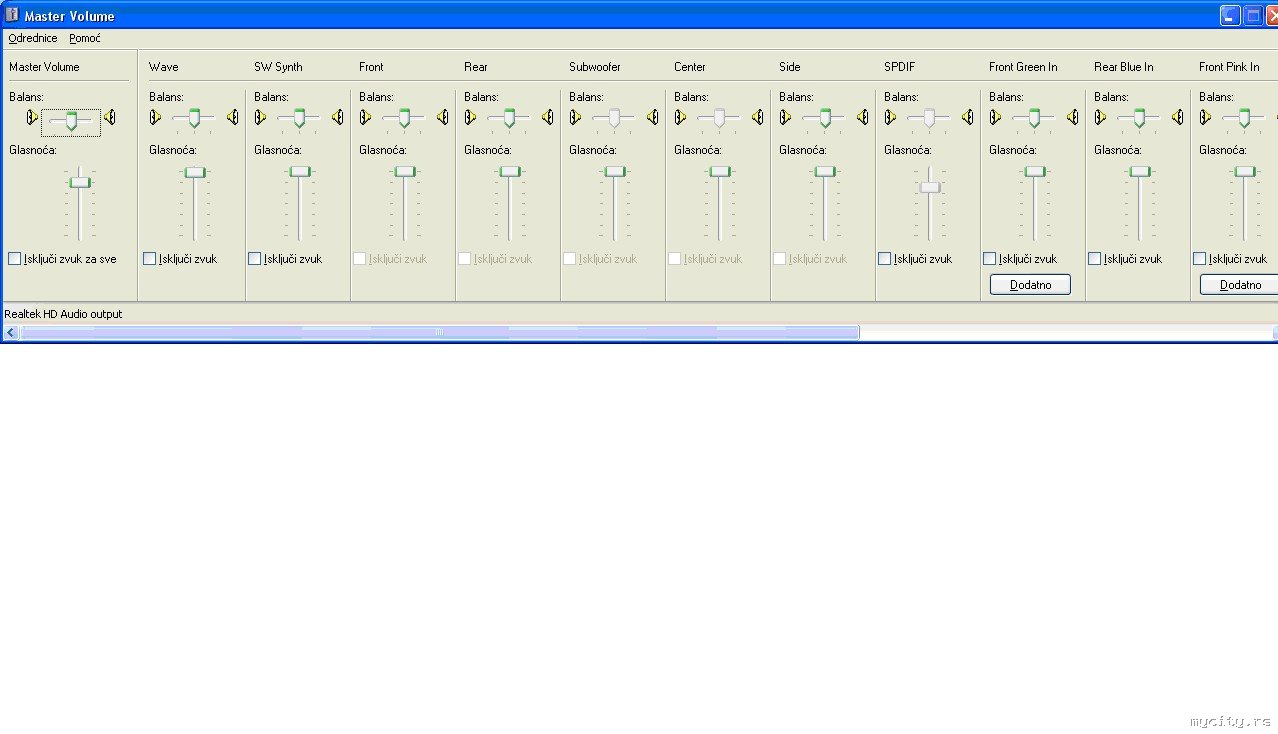Click right speaker icon under SPDIF balance

click(968, 118)
